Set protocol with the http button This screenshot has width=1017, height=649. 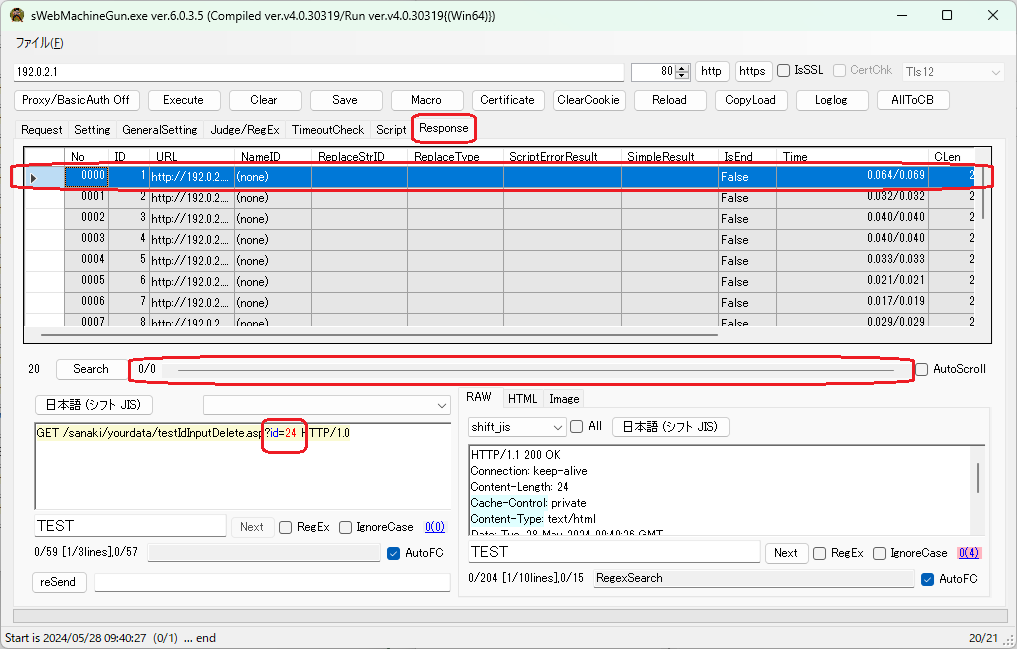click(712, 71)
